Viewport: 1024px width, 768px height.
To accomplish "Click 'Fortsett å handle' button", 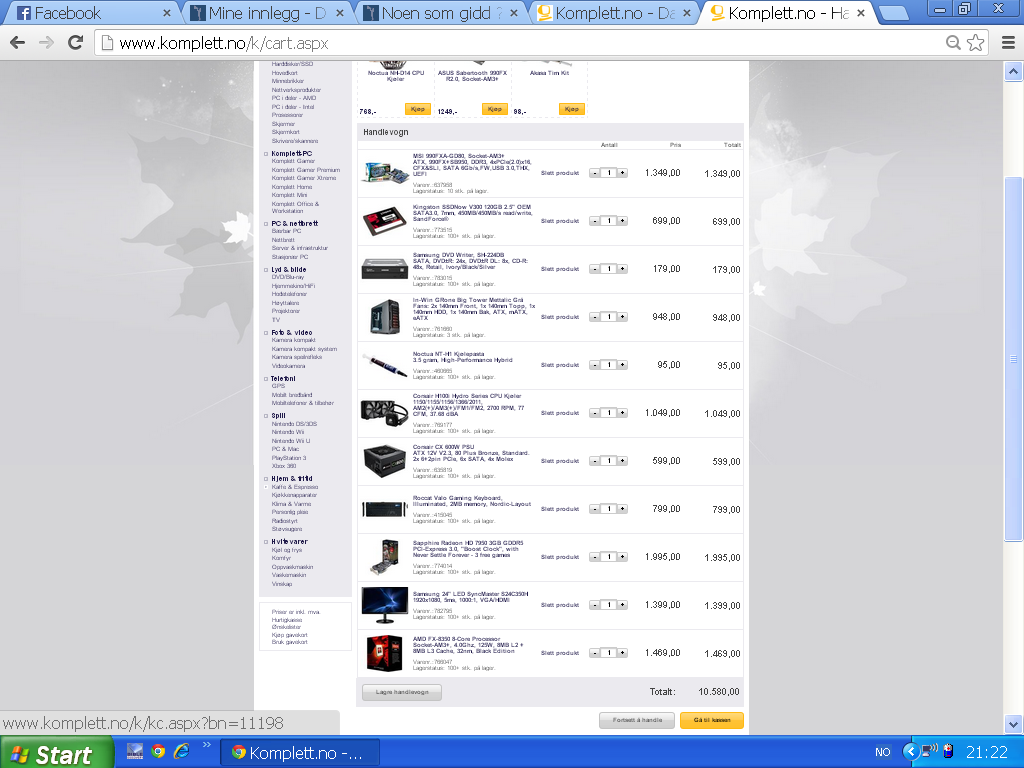I will click(x=637, y=720).
